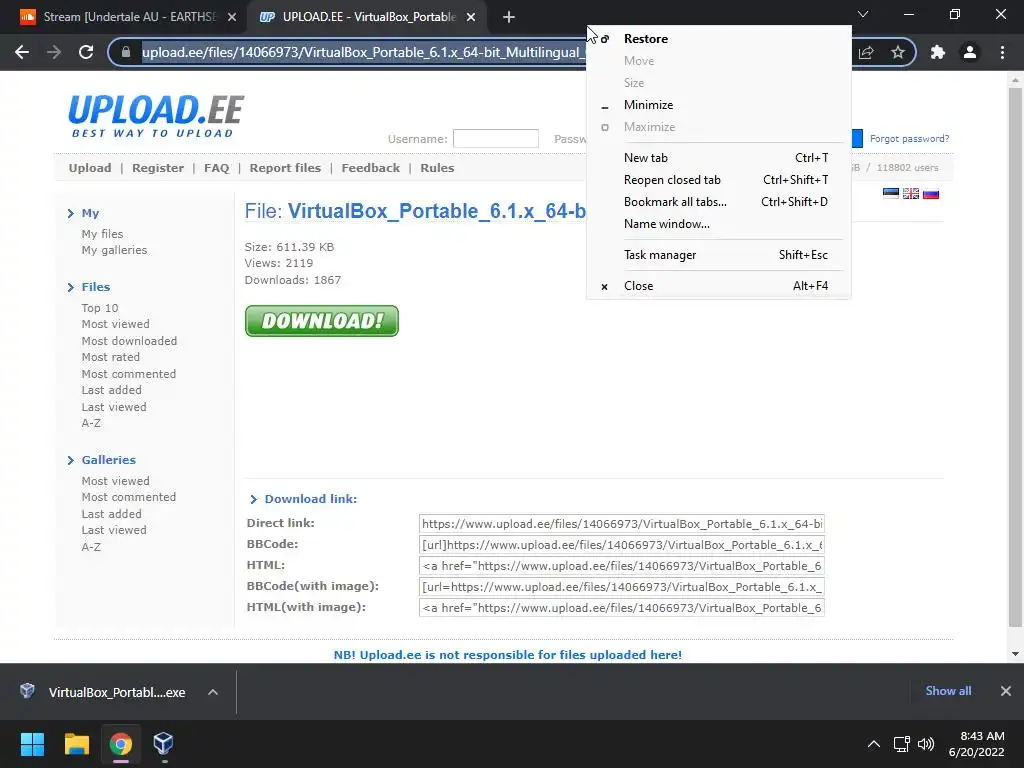Show hidden tray icons chevron
The image size is (1024, 768).
click(873, 744)
